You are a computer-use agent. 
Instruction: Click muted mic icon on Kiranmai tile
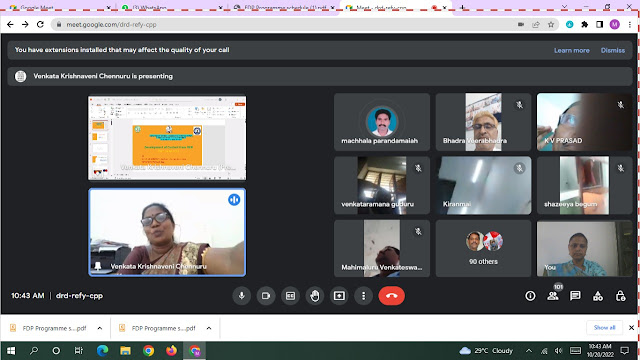[x=519, y=168]
